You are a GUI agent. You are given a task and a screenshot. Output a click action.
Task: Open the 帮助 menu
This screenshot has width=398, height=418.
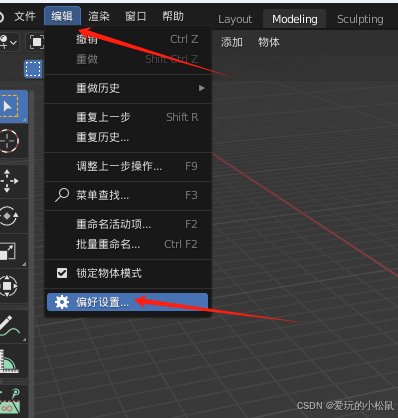(x=173, y=16)
